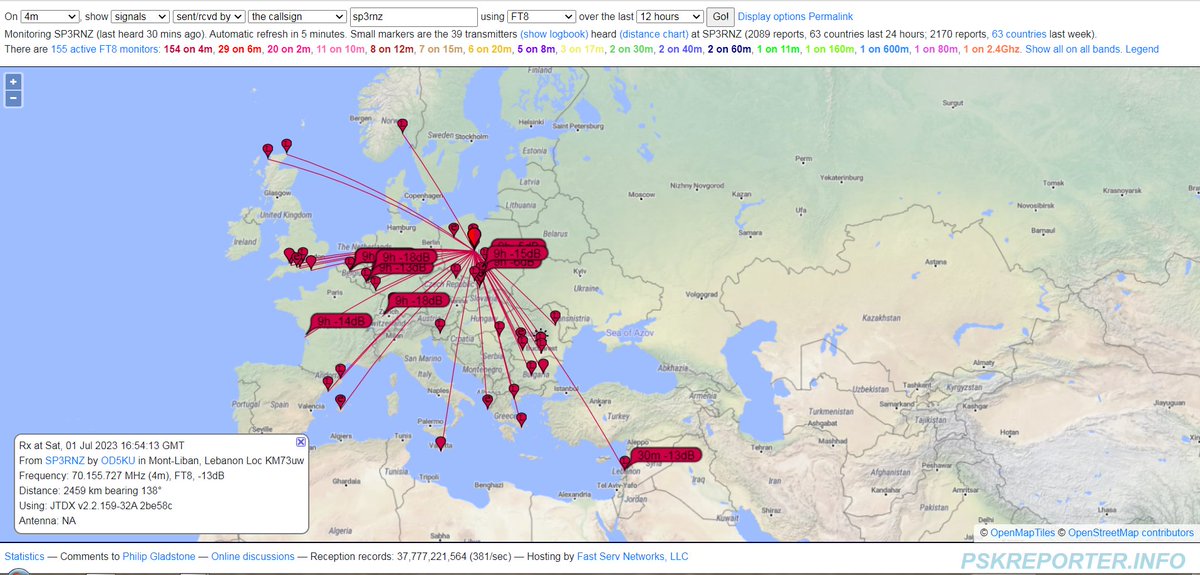Select the marker near Moldova
Screen dimensions: 1200x575
[555, 318]
